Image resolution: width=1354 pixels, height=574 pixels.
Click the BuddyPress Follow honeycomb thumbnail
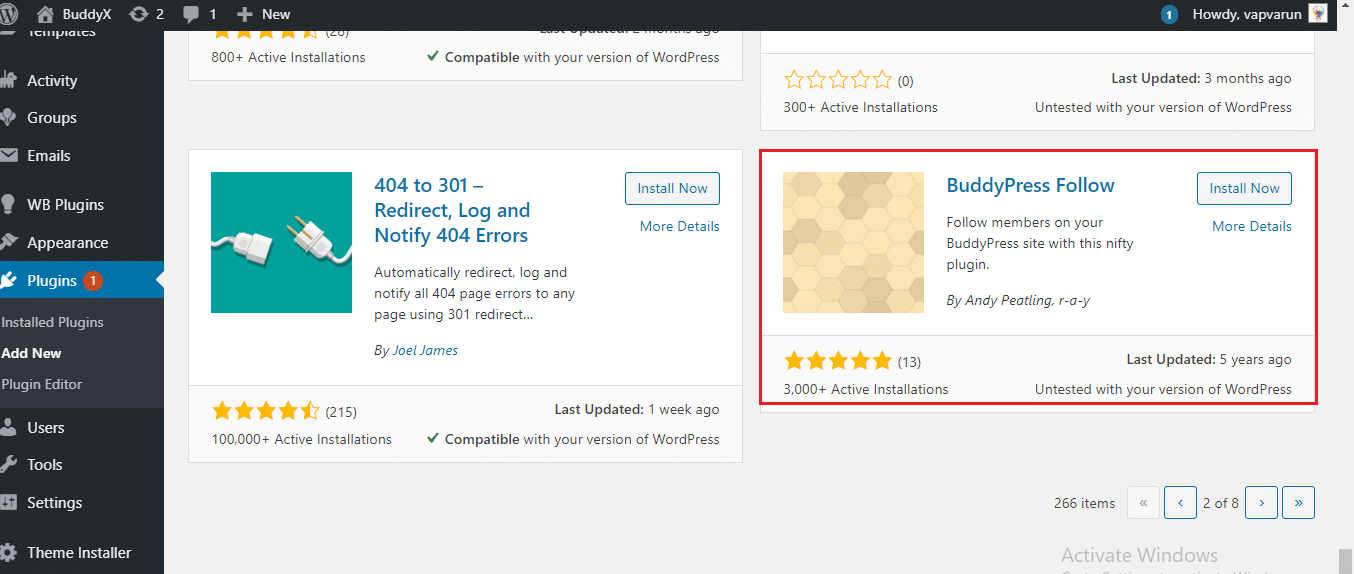point(853,242)
